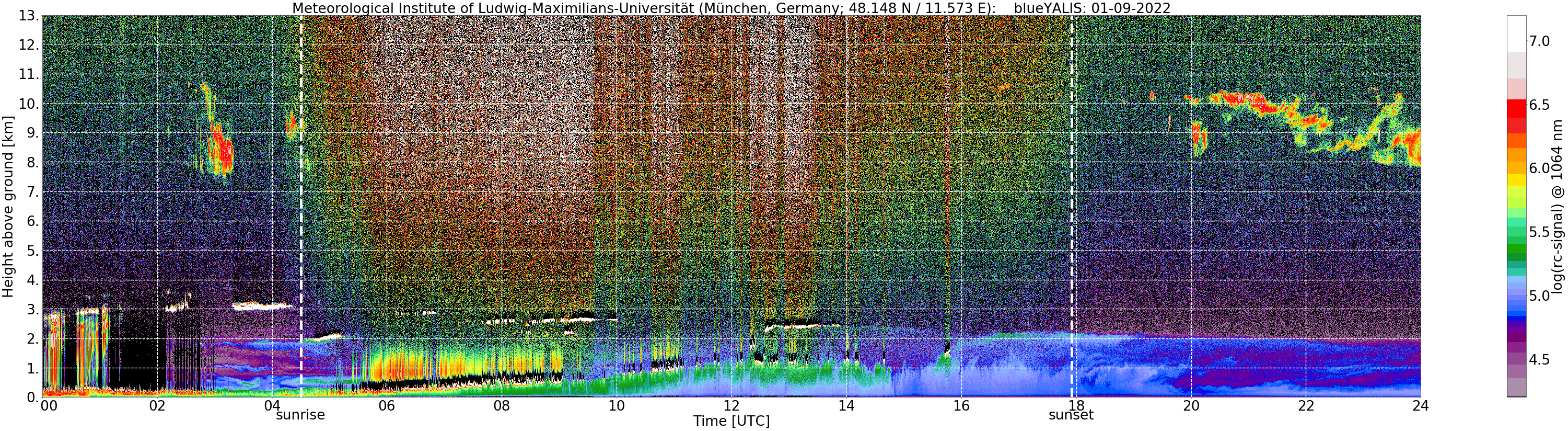Click the '5.' height tick label
The width and height of the screenshot is (1568, 431).
point(33,251)
